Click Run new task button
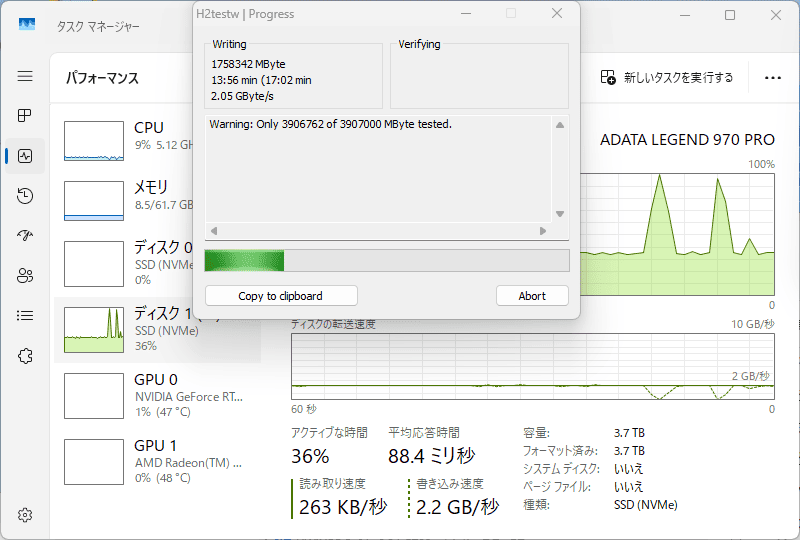This screenshot has height=540, width=800. point(667,77)
